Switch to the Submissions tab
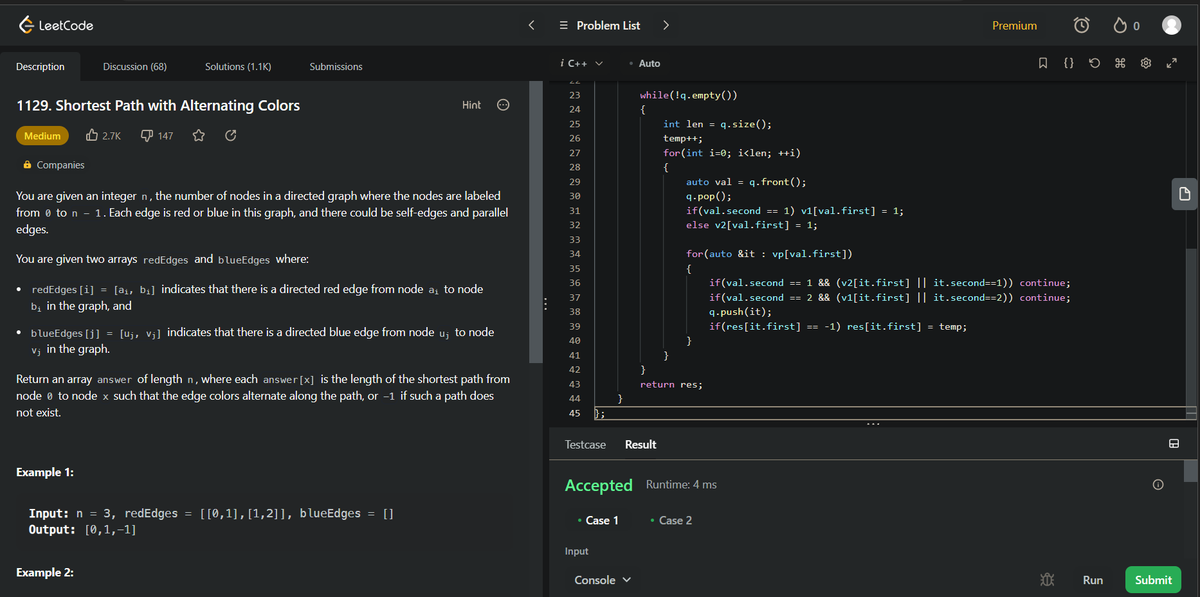 (x=335, y=66)
